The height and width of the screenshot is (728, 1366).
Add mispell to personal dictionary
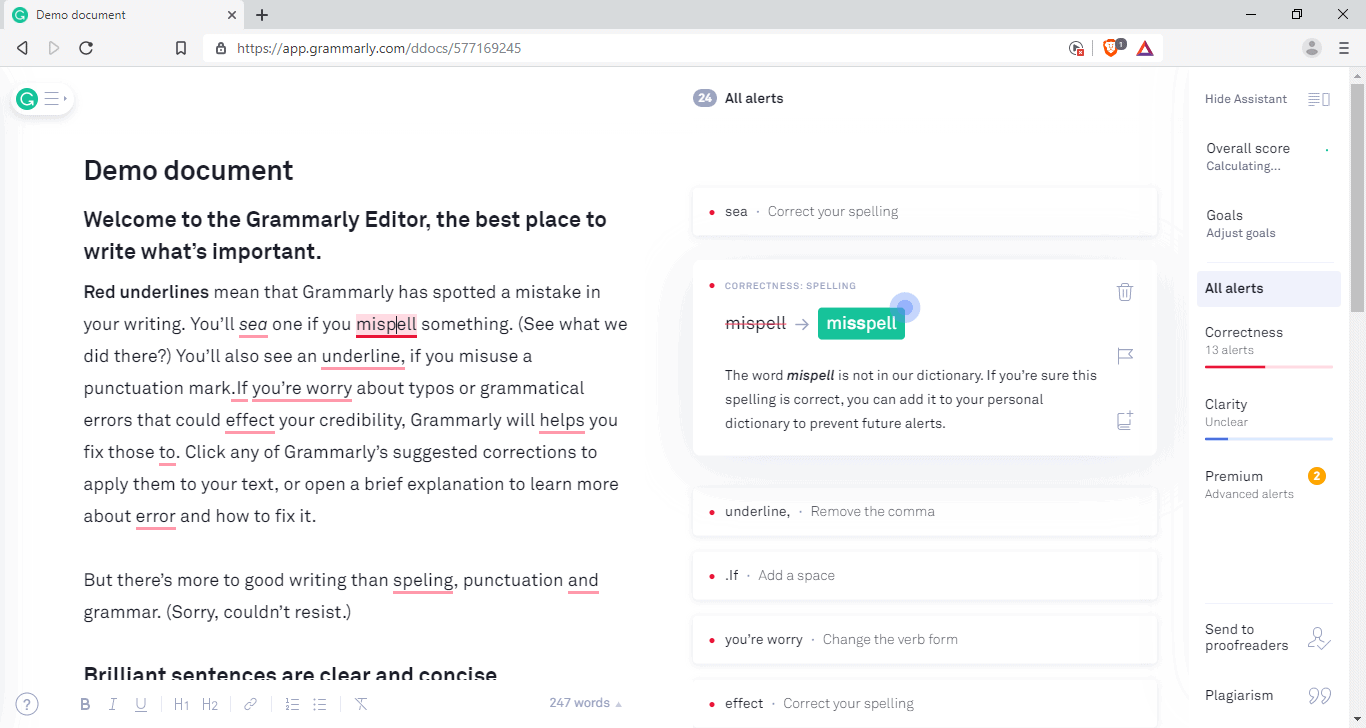click(1124, 420)
